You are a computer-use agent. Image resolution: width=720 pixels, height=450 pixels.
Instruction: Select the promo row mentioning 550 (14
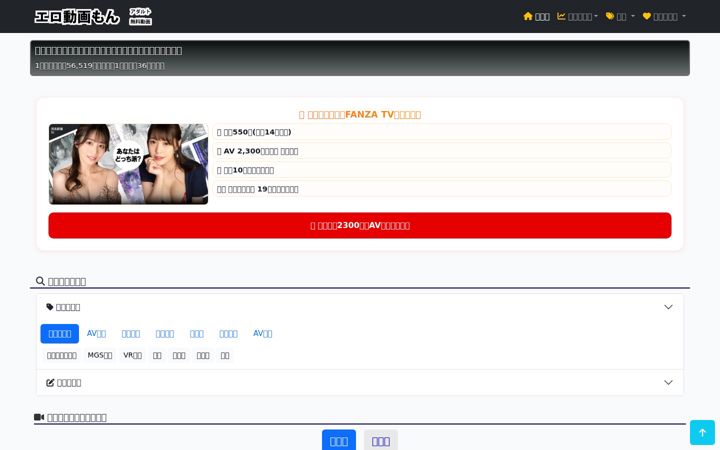coord(442,132)
